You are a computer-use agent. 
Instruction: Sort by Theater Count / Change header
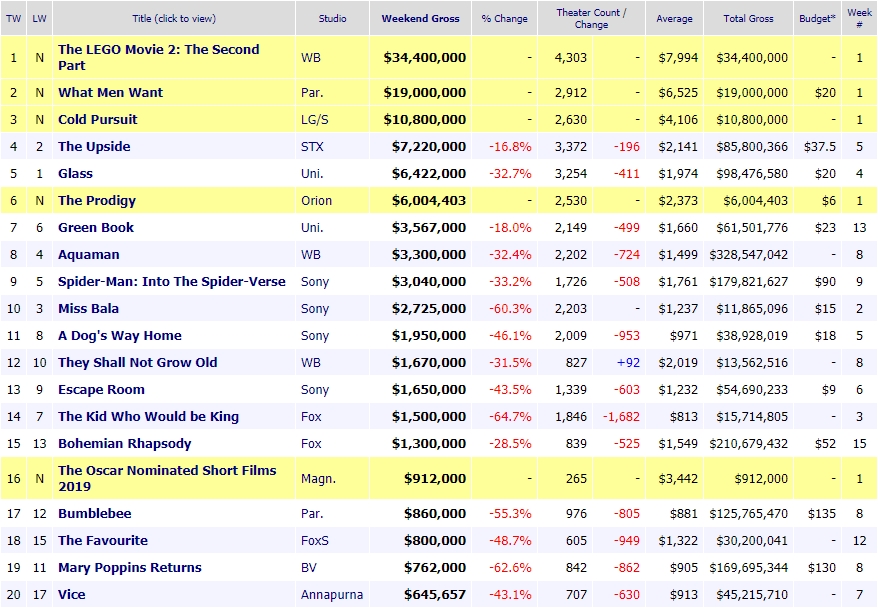click(591, 18)
